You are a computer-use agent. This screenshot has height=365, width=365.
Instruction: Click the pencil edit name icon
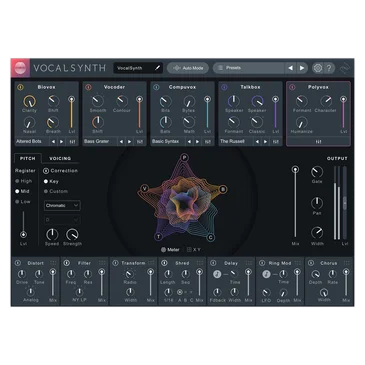(x=158, y=68)
